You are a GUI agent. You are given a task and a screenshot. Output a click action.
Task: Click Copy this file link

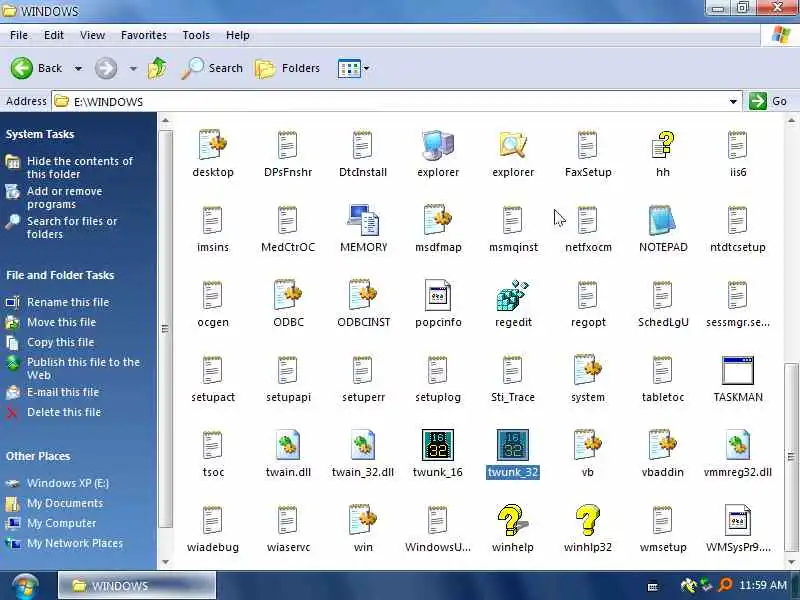coord(60,342)
